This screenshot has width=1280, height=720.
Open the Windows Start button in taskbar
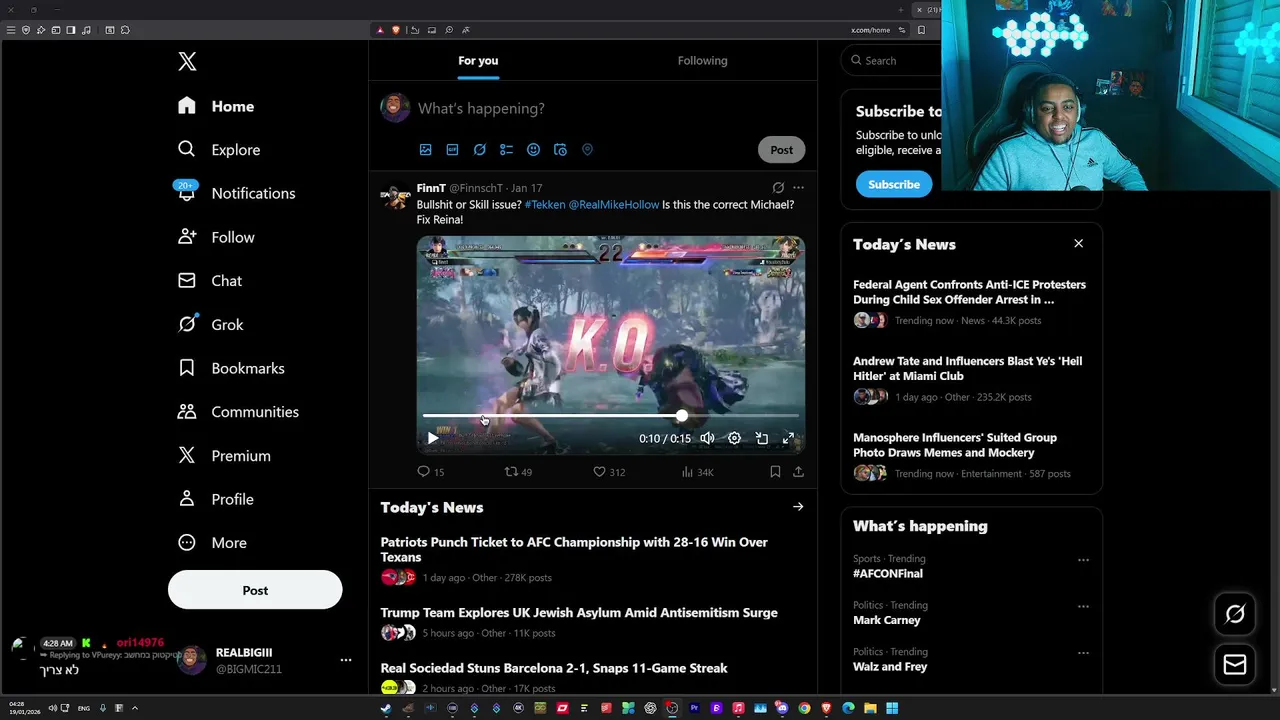tap(892, 708)
